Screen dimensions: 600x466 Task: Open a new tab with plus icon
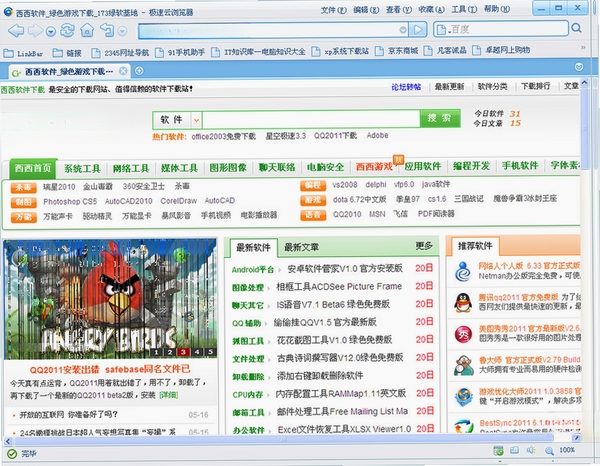(x=139, y=71)
